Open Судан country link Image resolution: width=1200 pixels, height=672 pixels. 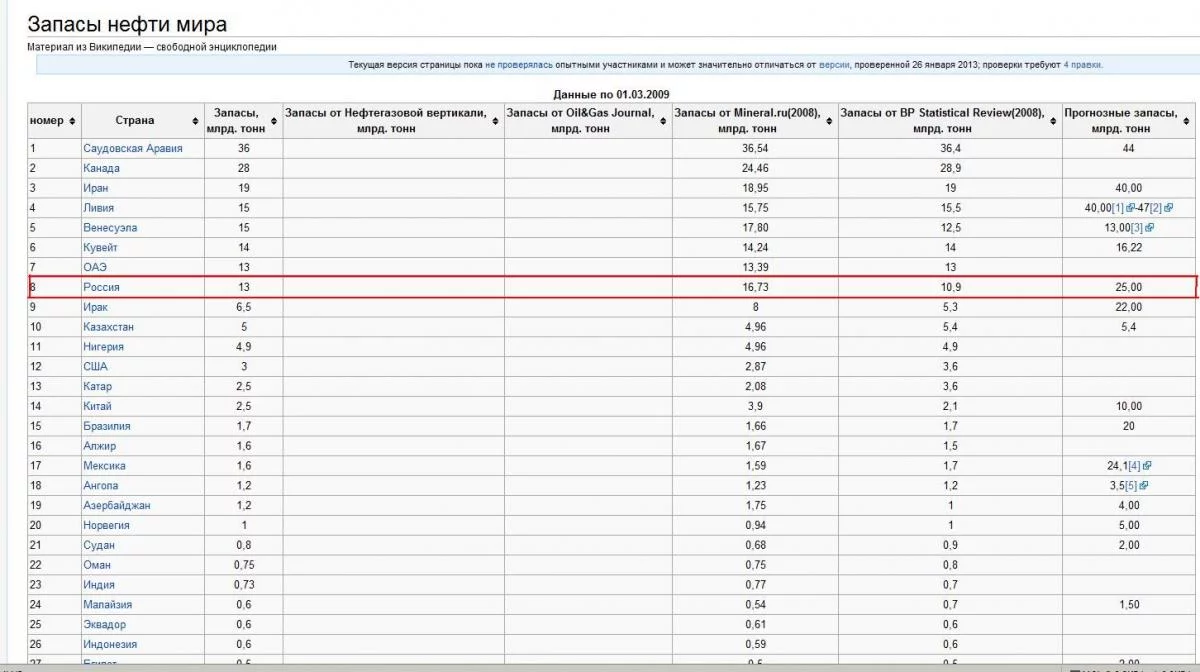pyautogui.click(x=99, y=545)
